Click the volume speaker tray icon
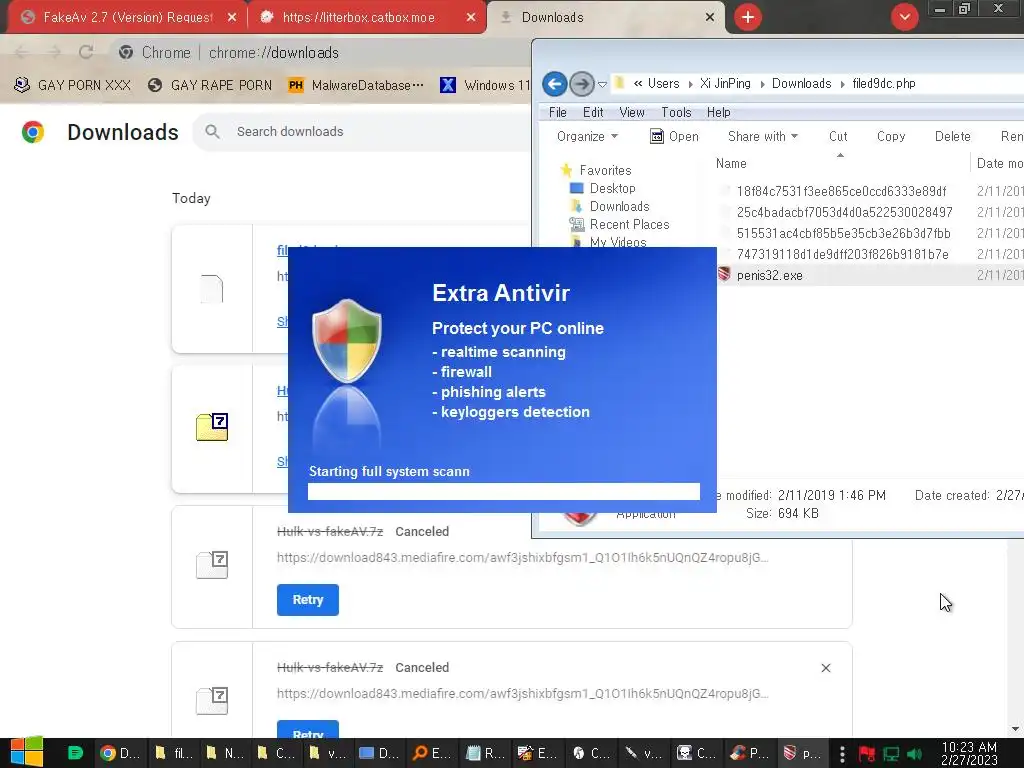Screen dimensions: 1024x768 coord(914,754)
